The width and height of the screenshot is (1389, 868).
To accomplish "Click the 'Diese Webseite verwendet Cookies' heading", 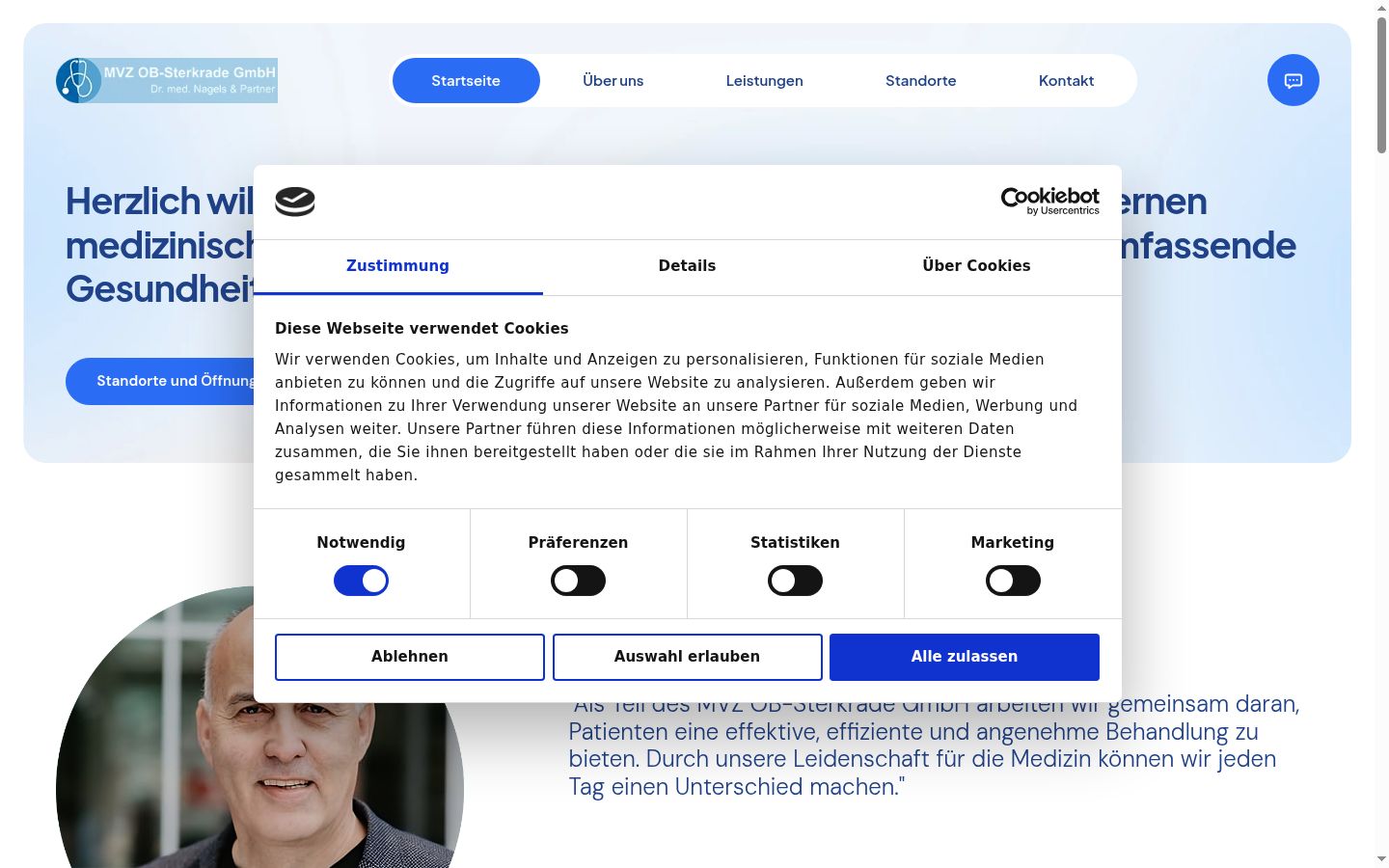I will point(422,328).
